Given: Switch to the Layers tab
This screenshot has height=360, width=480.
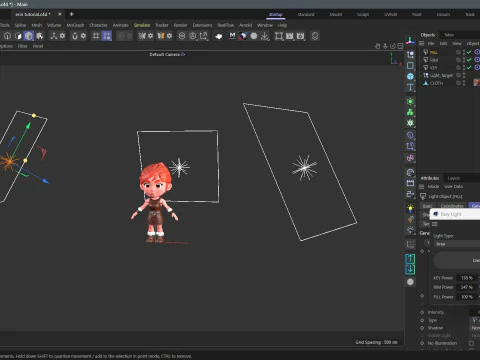Looking at the screenshot, I should [453, 178].
